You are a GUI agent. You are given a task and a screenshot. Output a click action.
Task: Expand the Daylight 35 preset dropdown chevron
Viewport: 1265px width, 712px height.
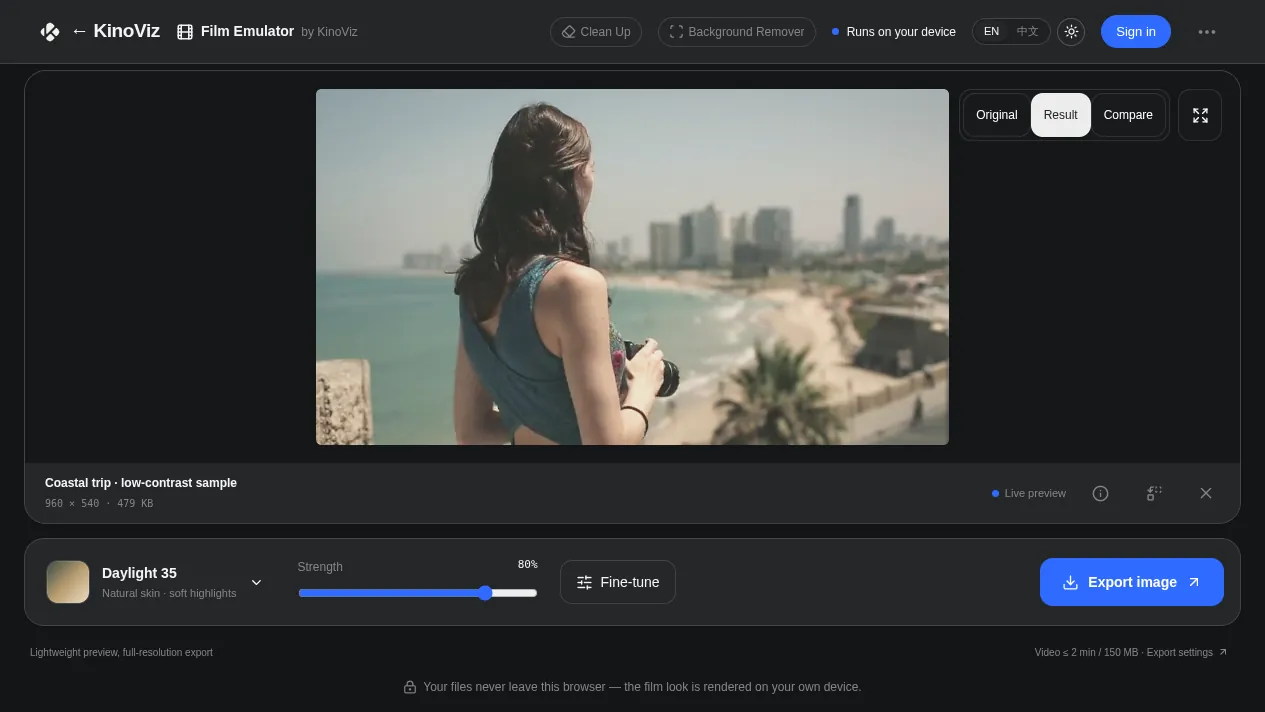click(256, 582)
